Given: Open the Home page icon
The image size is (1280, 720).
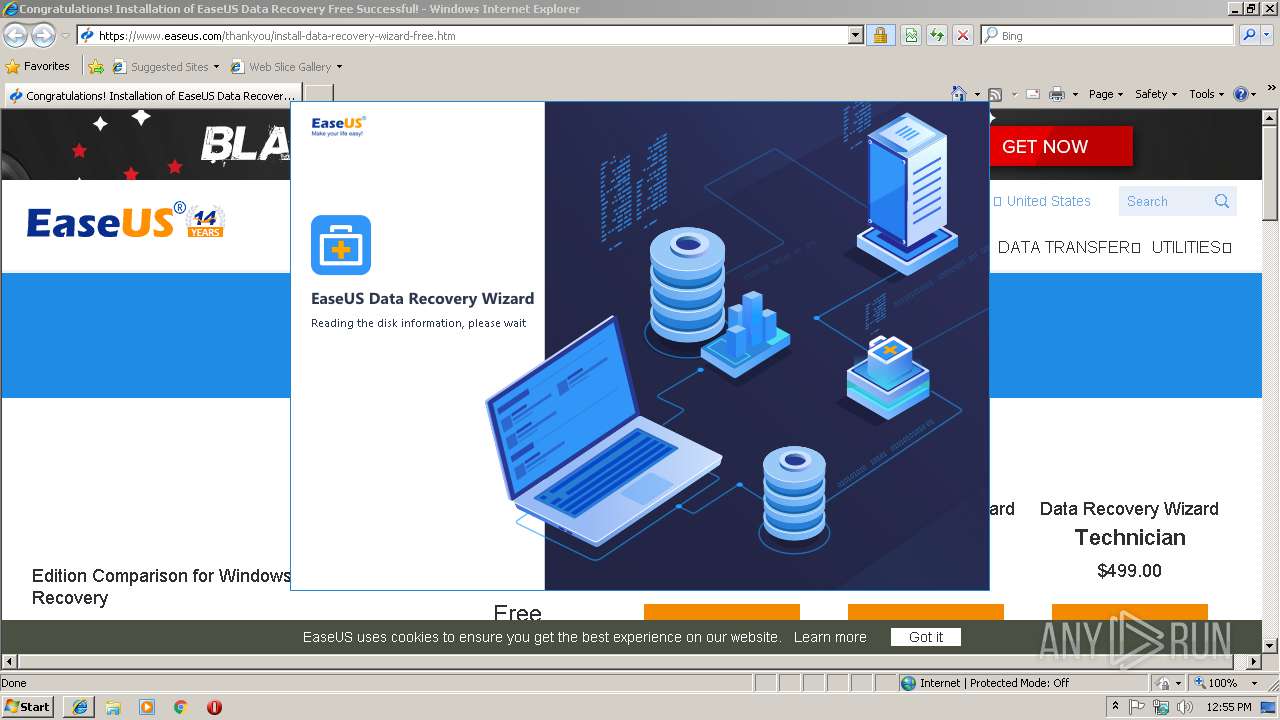Looking at the screenshot, I should tap(959, 94).
